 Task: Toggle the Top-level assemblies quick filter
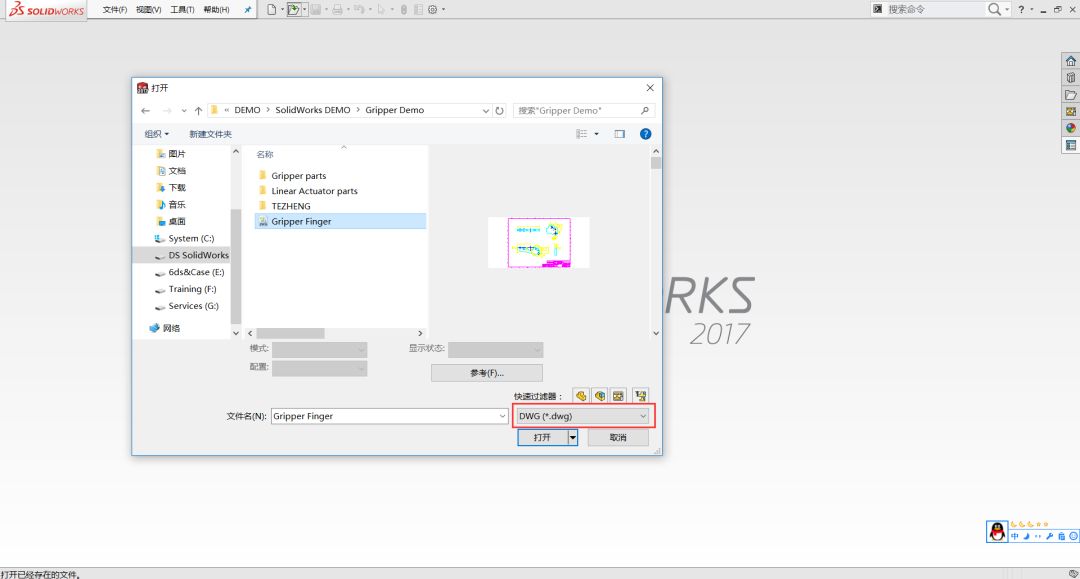[641, 396]
